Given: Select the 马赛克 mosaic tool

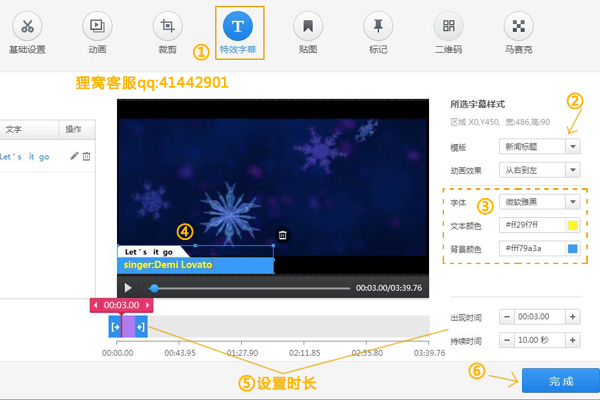Looking at the screenshot, I should [x=518, y=33].
